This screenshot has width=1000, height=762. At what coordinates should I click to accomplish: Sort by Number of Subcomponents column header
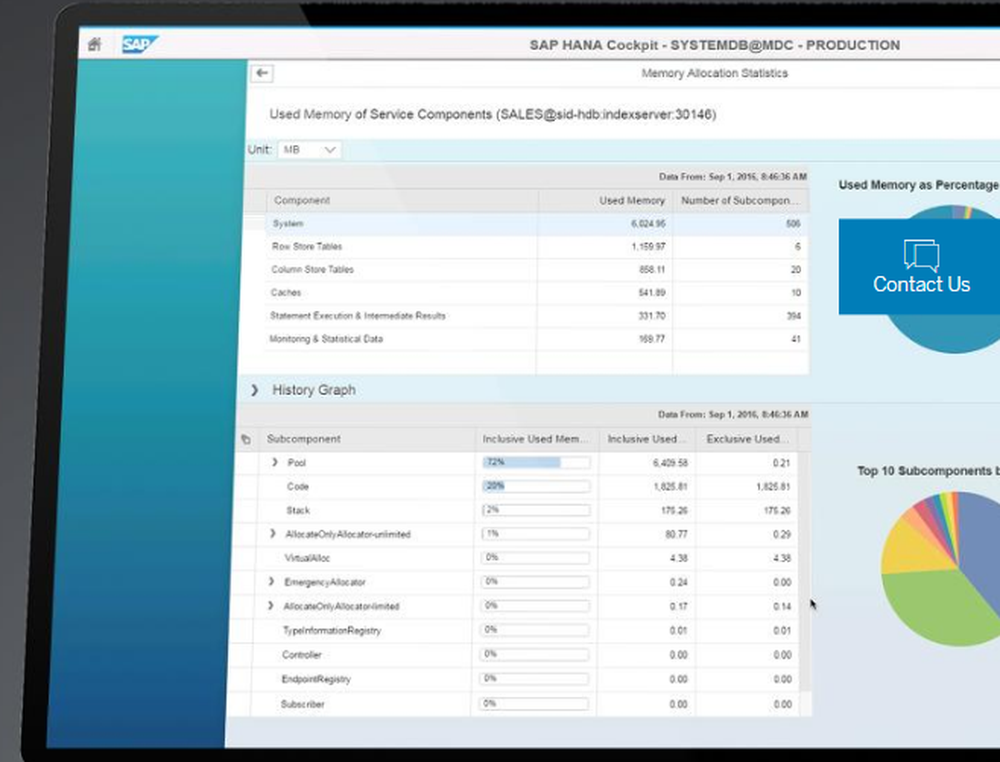pyautogui.click(x=740, y=200)
